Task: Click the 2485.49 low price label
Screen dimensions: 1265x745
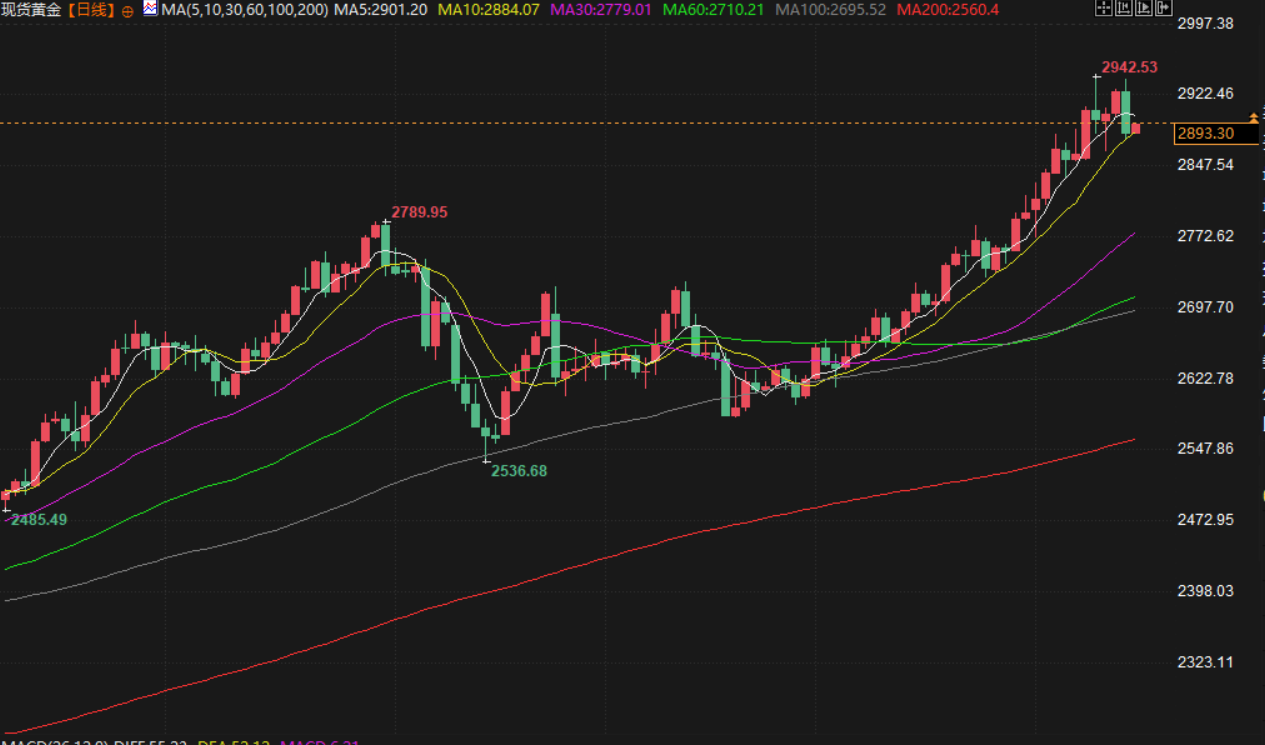Action: pyautogui.click(x=39, y=519)
